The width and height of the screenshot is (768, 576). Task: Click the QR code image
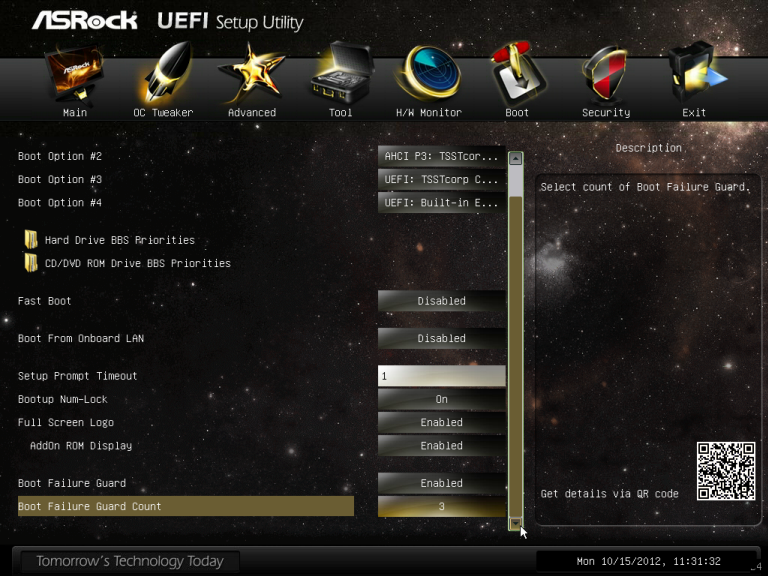point(726,471)
